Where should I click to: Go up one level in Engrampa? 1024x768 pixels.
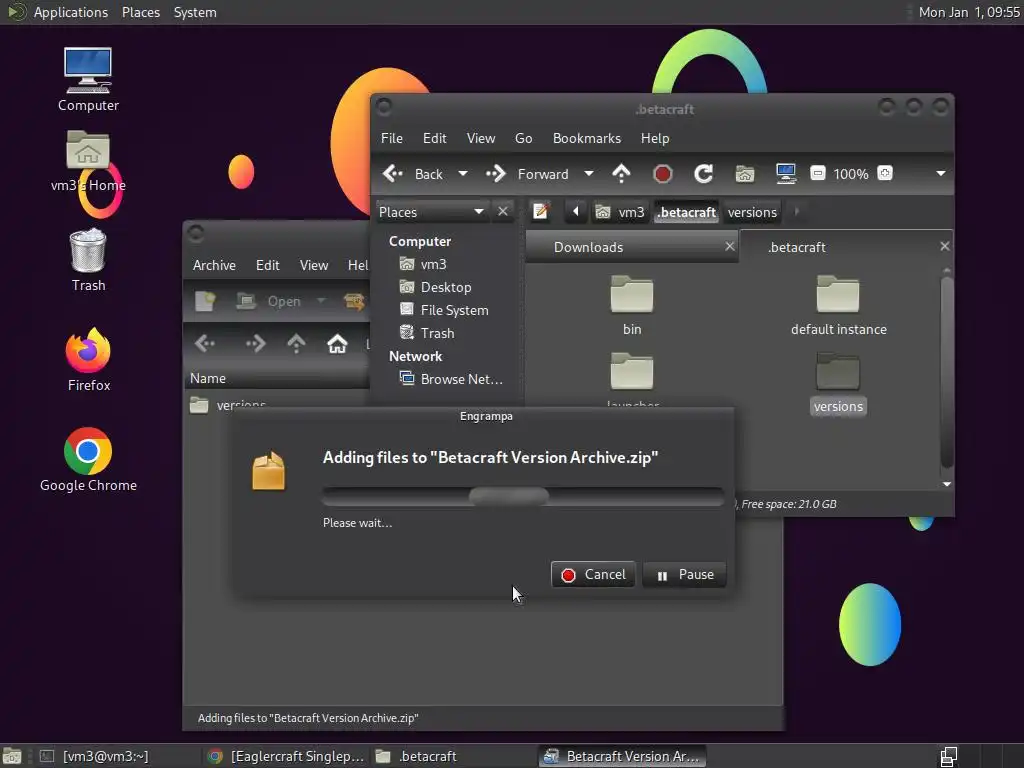point(296,344)
